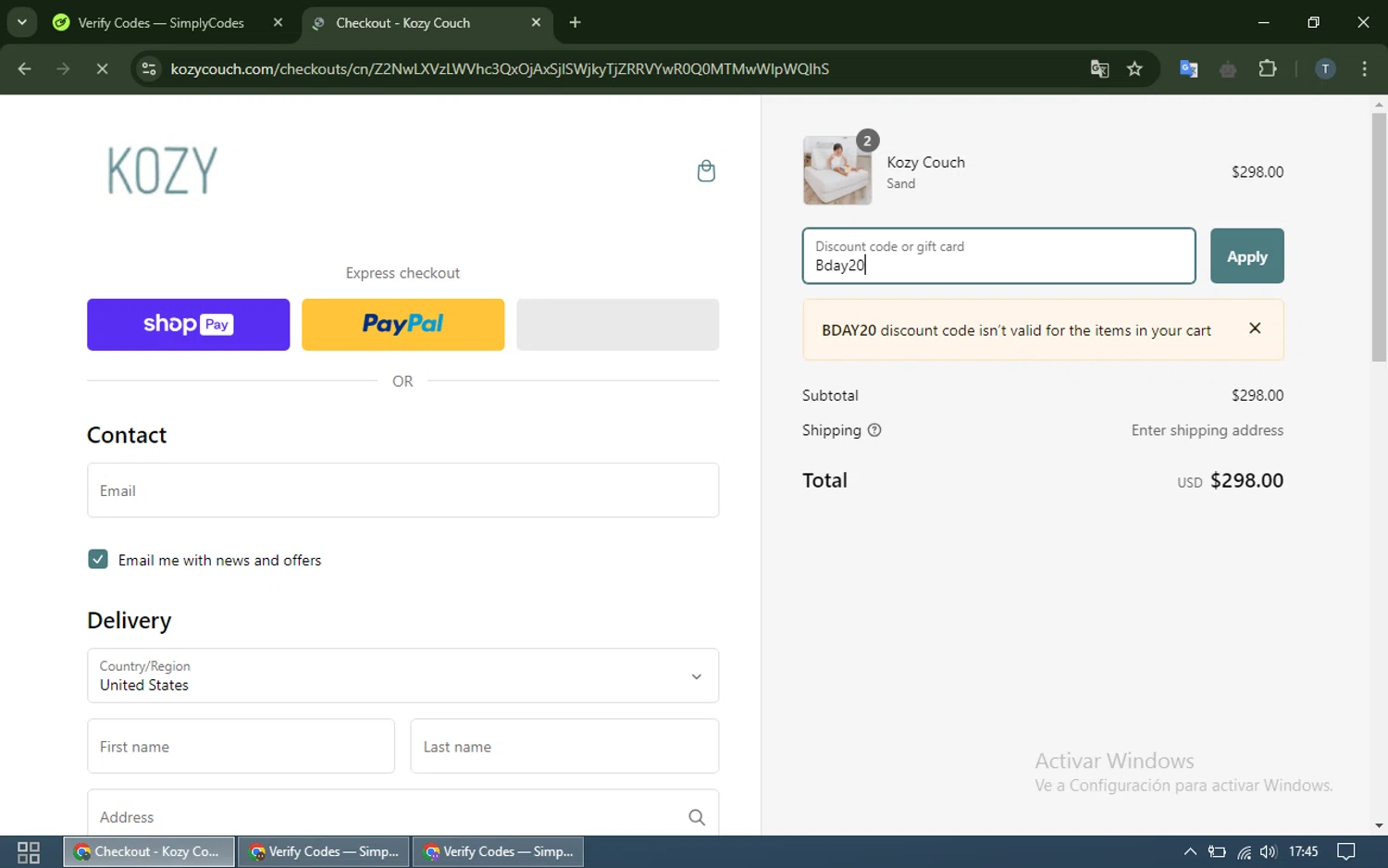View site information icon in address bar
The width and height of the screenshot is (1388, 868).
coord(149,68)
